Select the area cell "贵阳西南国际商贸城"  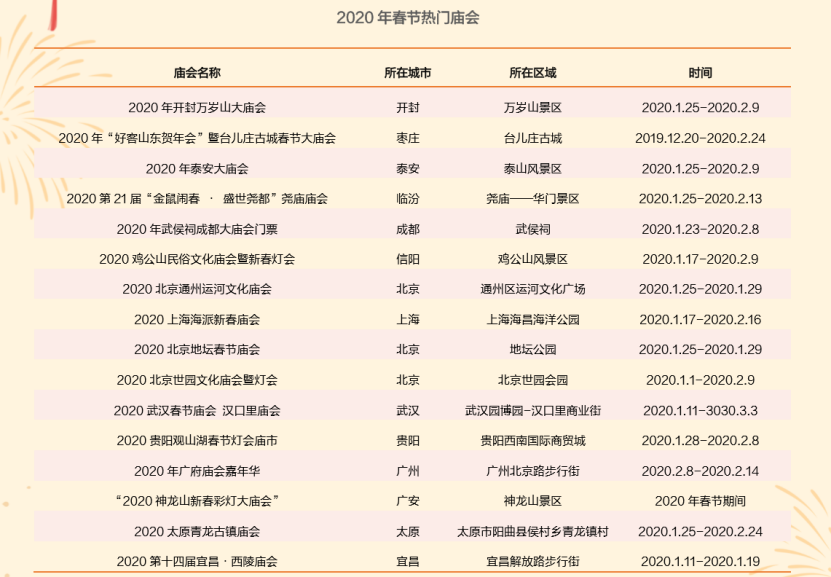[532, 440]
